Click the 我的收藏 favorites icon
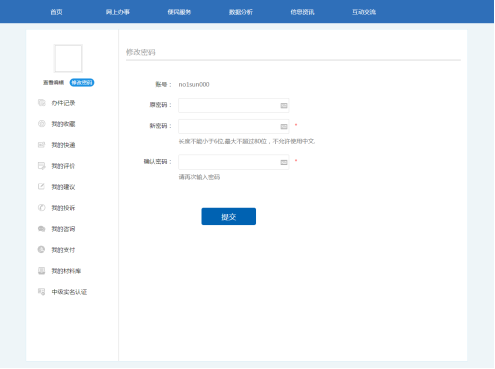 tap(41, 124)
